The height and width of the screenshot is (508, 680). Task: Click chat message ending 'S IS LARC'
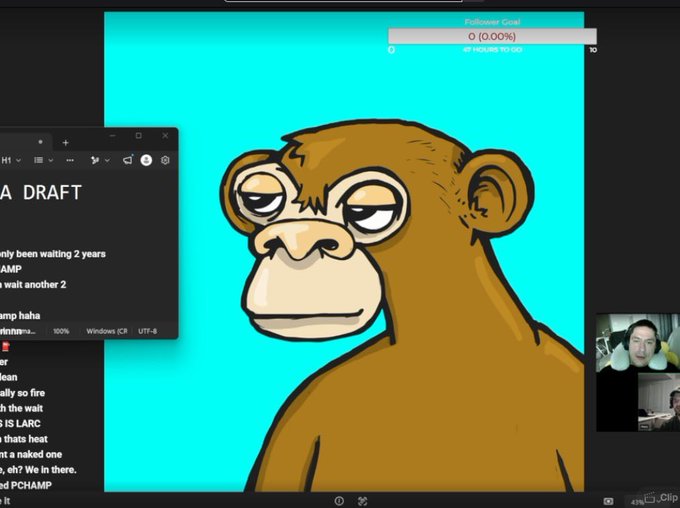(20, 423)
